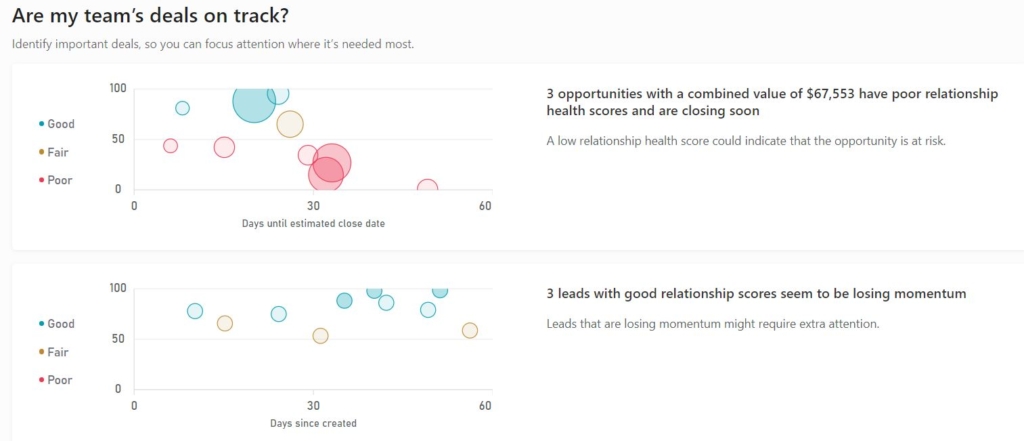Pick the leftmost pink bubble in the opportunities chart
This screenshot has height=441, width=1024.
[170, 146]
